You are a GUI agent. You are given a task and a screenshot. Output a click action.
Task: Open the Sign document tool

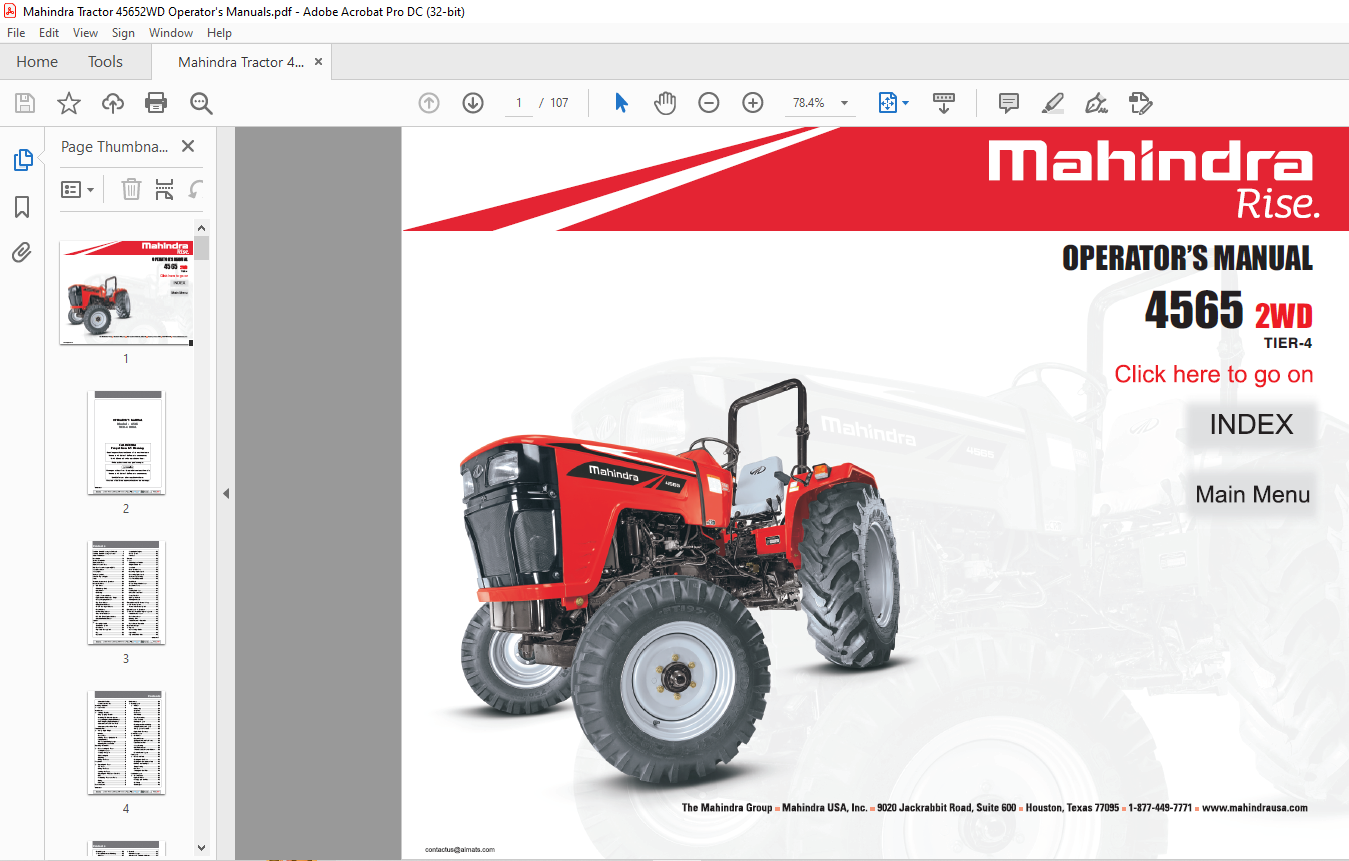[x=1096, y=103]
